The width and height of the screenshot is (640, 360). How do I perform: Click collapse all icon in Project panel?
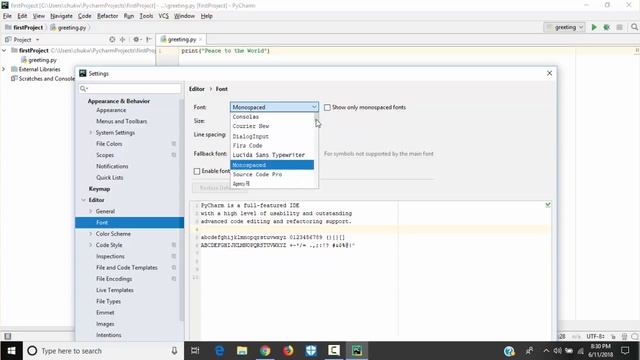point(122,40)
